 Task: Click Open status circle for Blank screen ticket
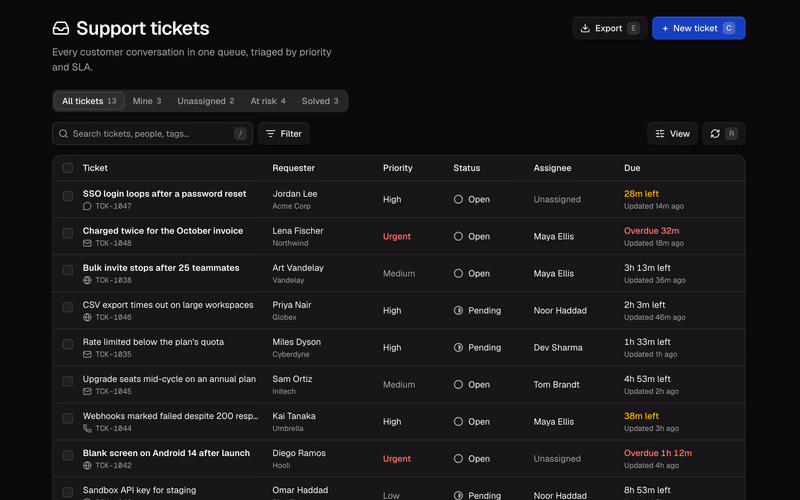[x=458, y=459]
